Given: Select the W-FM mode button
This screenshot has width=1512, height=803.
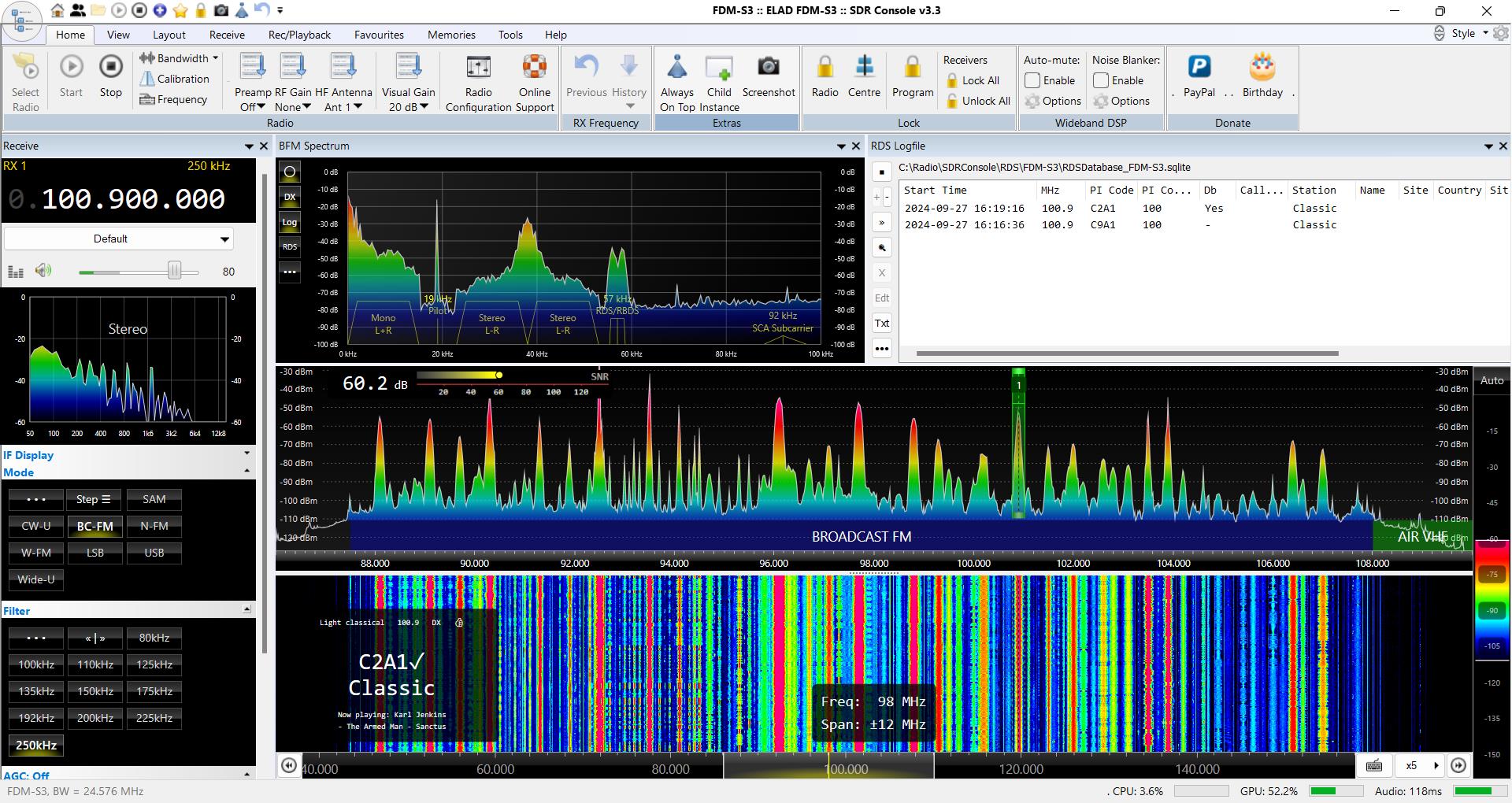Looking at the screenshot, I should tap(36, 553).
